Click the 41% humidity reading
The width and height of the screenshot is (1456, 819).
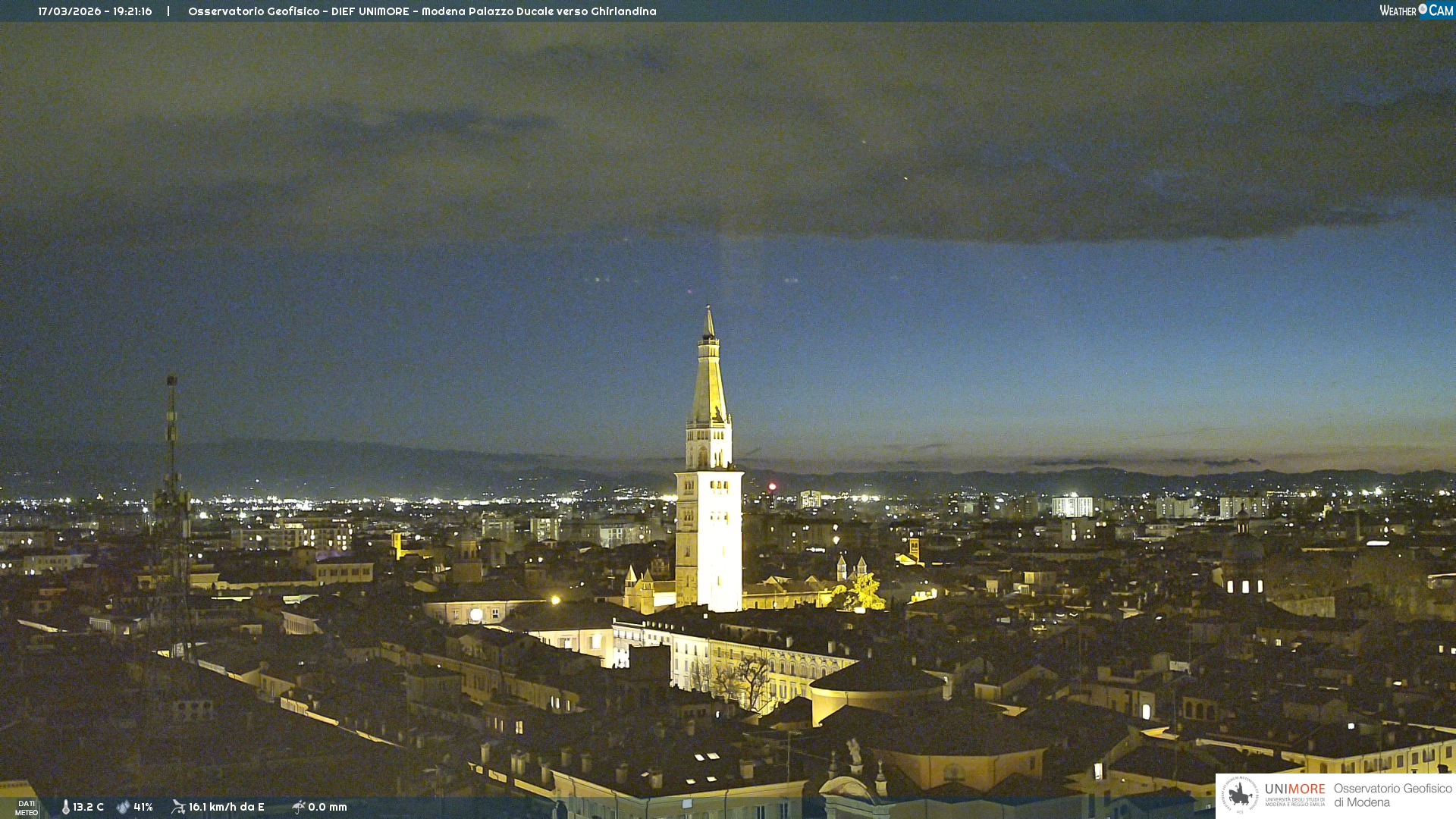click(x=143, y=807)
